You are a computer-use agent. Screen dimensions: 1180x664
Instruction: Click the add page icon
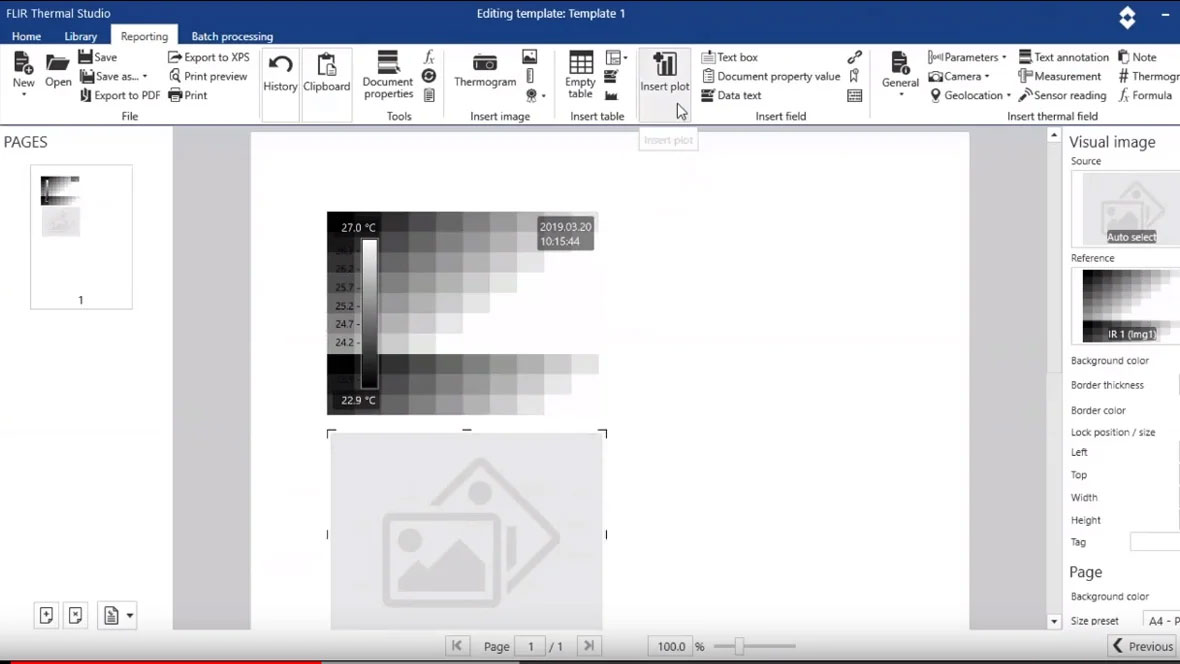coord(46,616)
